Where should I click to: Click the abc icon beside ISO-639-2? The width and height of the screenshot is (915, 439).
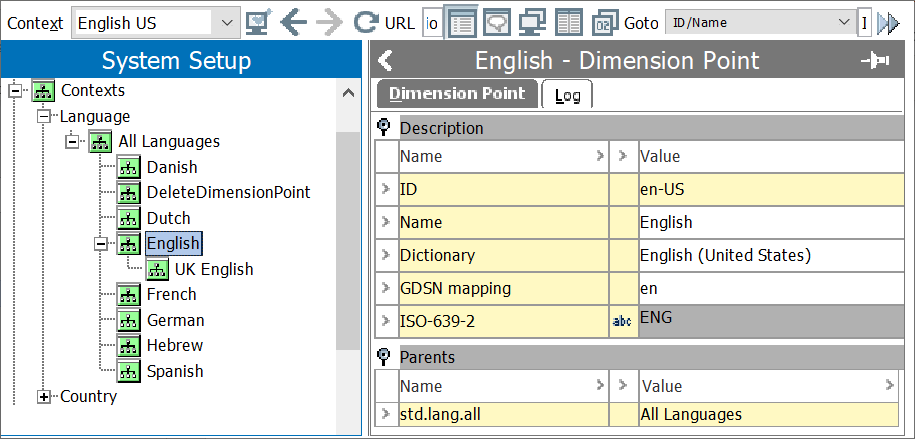[x=623, y=321]
